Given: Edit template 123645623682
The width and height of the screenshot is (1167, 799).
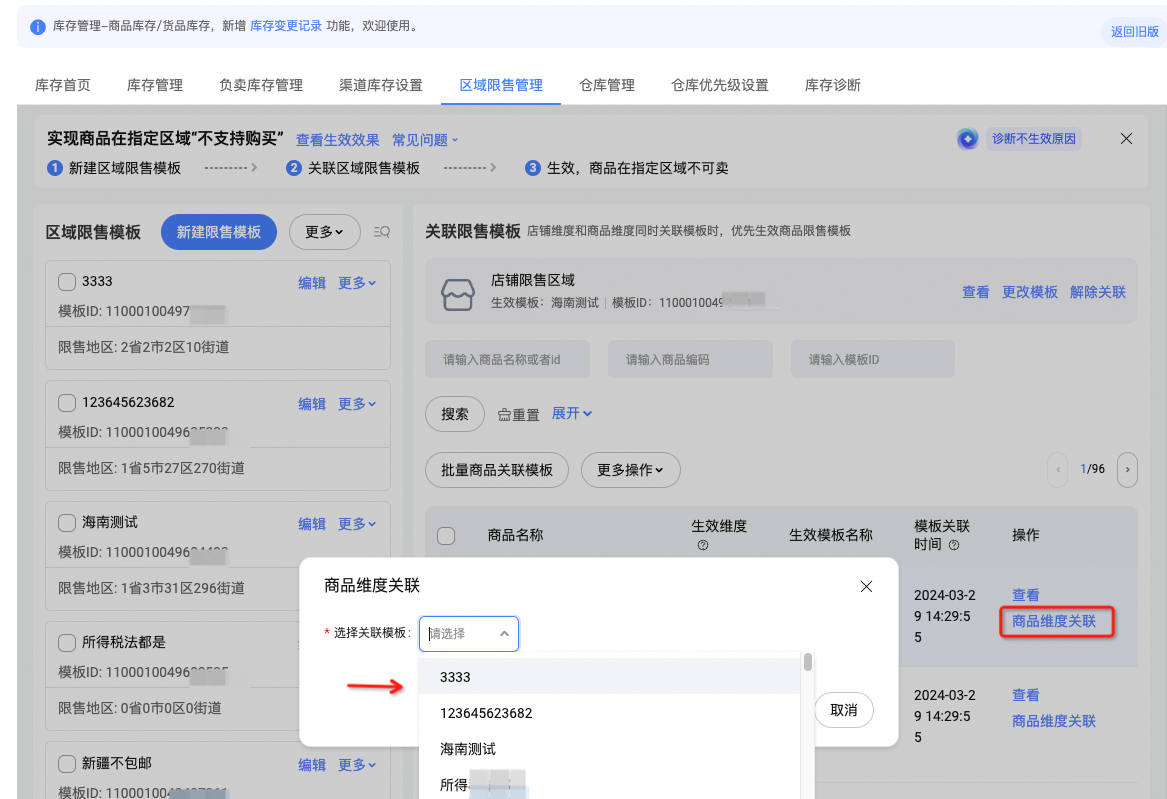Looking at the screenshot, I should point(312,404).
